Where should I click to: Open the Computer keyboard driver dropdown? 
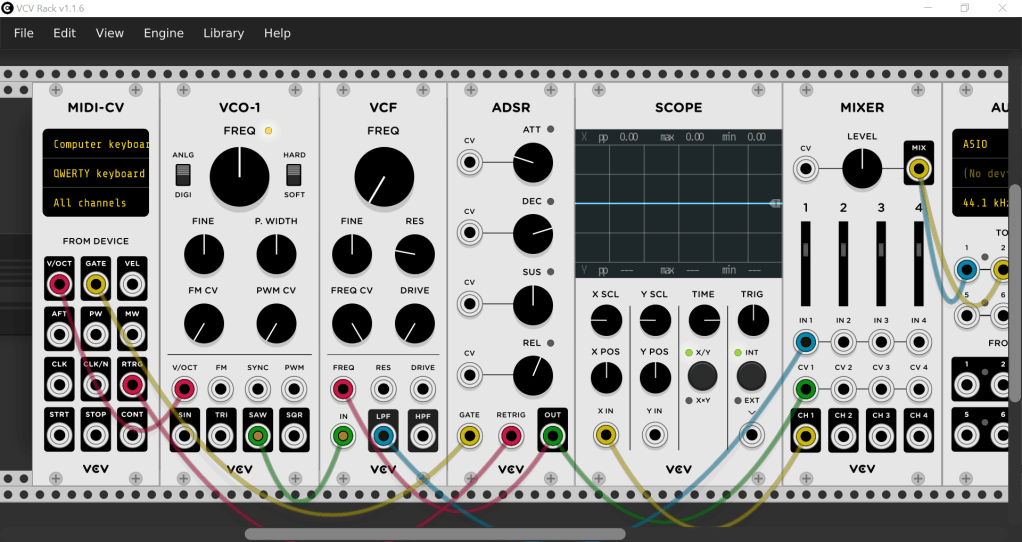(96, 144)
